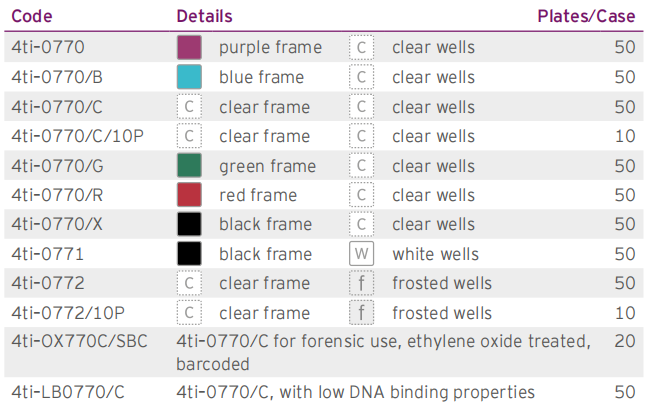The height and width of the screenshot is (407, 648).
Task: Select product code 4ti-OX770C/SBC
Action: pos(79,341)
